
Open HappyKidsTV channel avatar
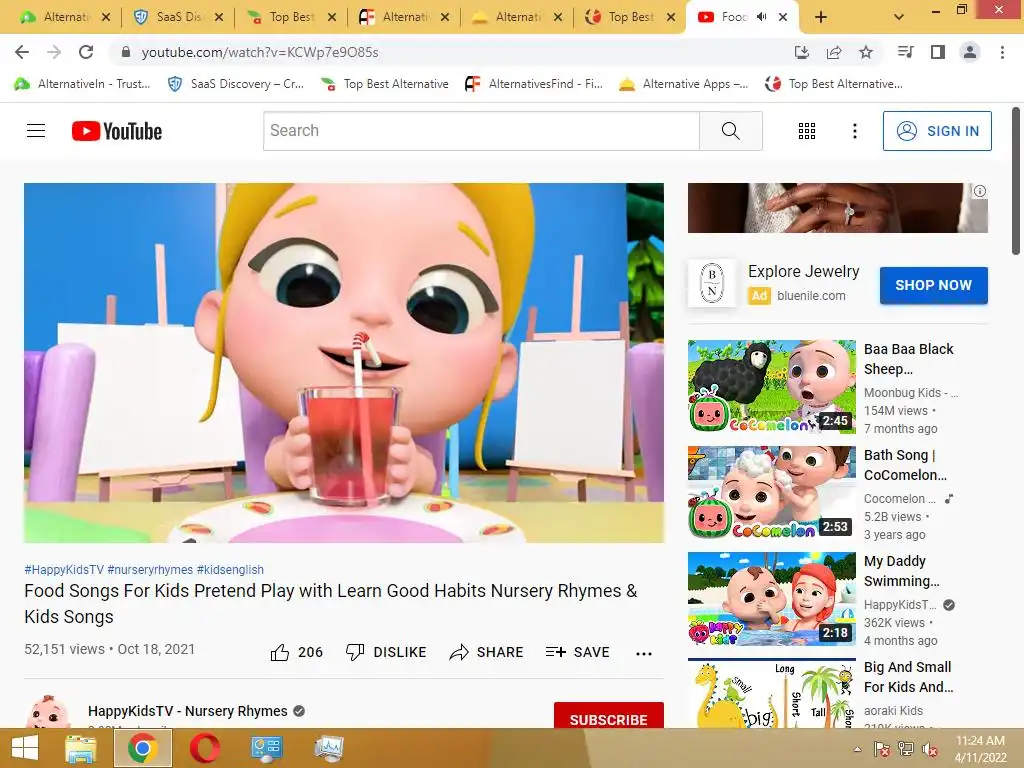click(x=48, y=712)
